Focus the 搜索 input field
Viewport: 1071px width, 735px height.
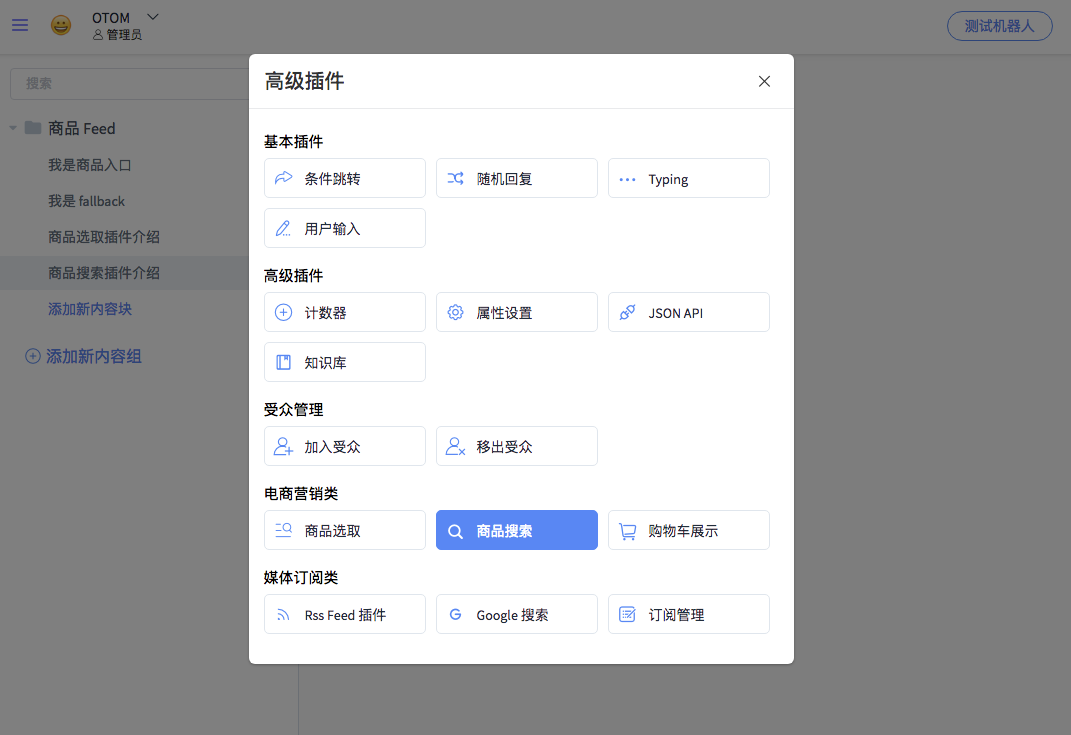(x=130, y=83)
